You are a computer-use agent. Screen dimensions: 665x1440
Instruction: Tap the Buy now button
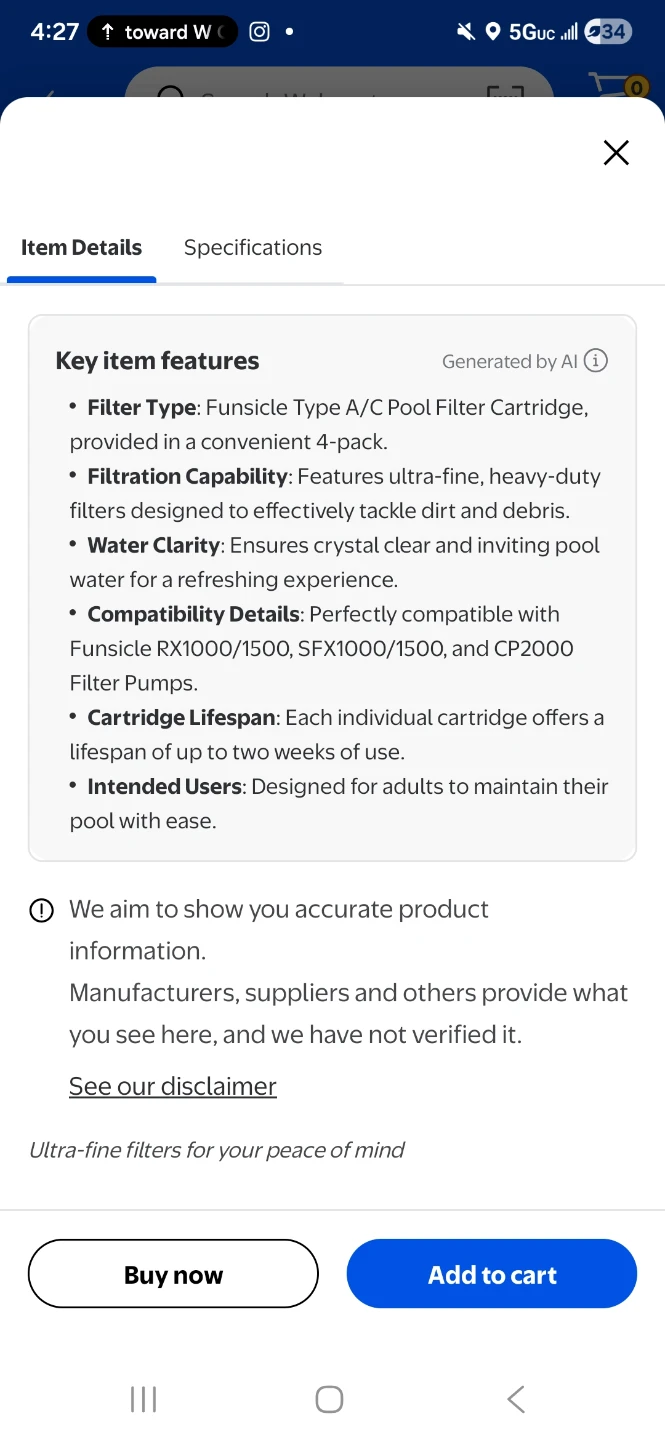coord(173,1274)
